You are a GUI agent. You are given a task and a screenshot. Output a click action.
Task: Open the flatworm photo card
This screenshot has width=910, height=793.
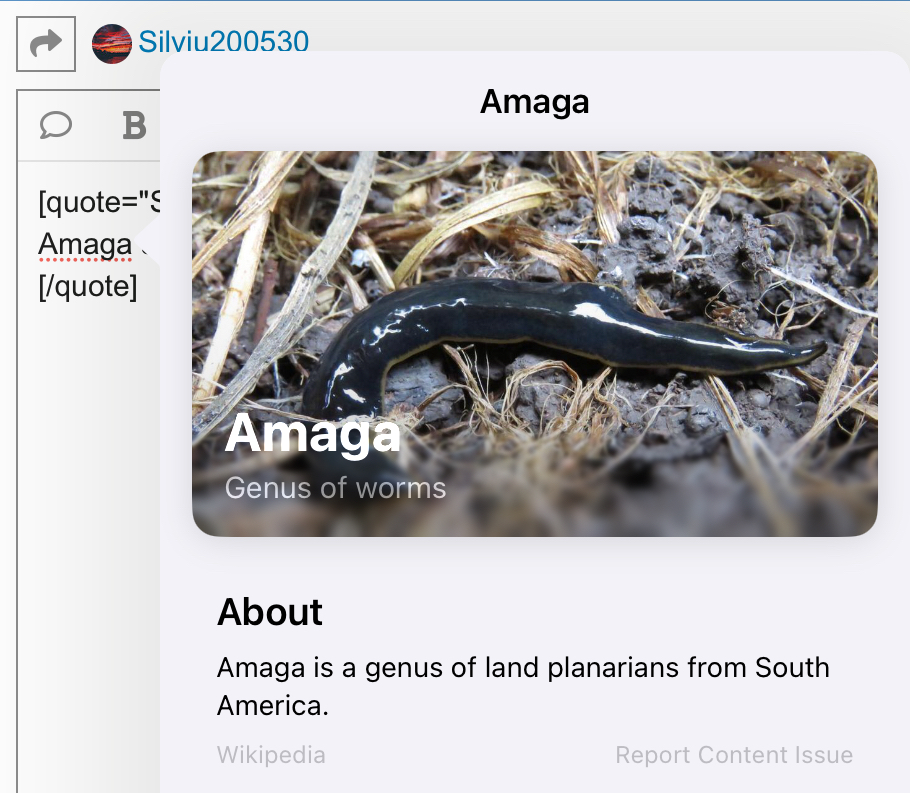click(x=535, y=344)
